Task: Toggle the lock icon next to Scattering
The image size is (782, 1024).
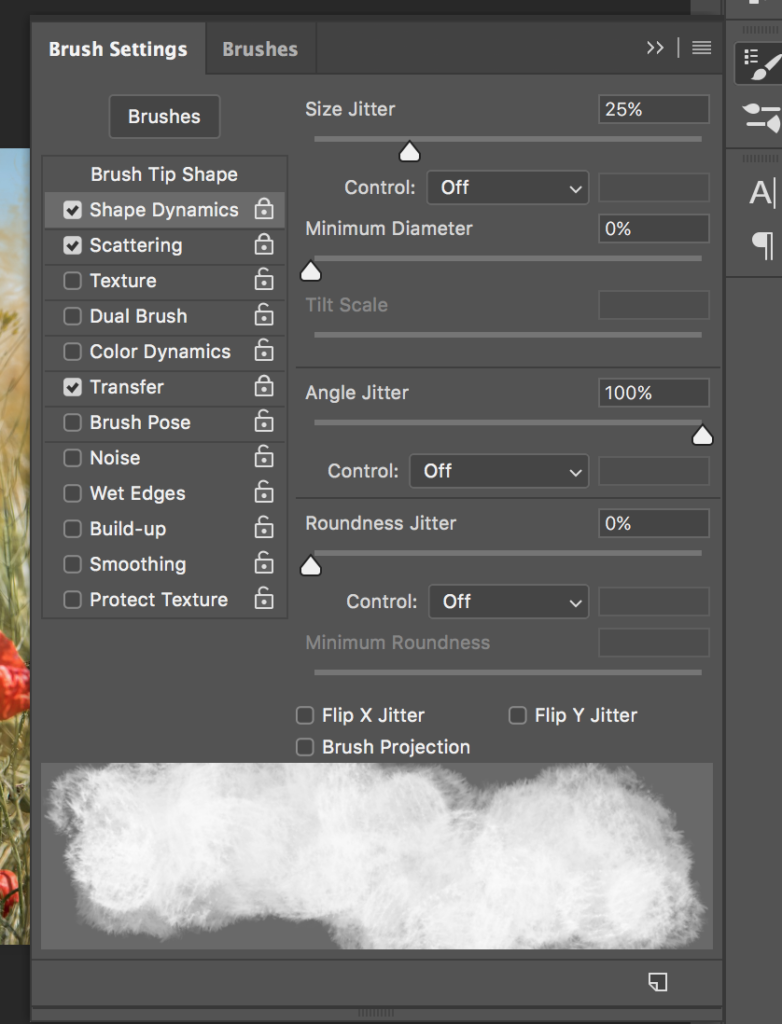Action: click(264, 244)
